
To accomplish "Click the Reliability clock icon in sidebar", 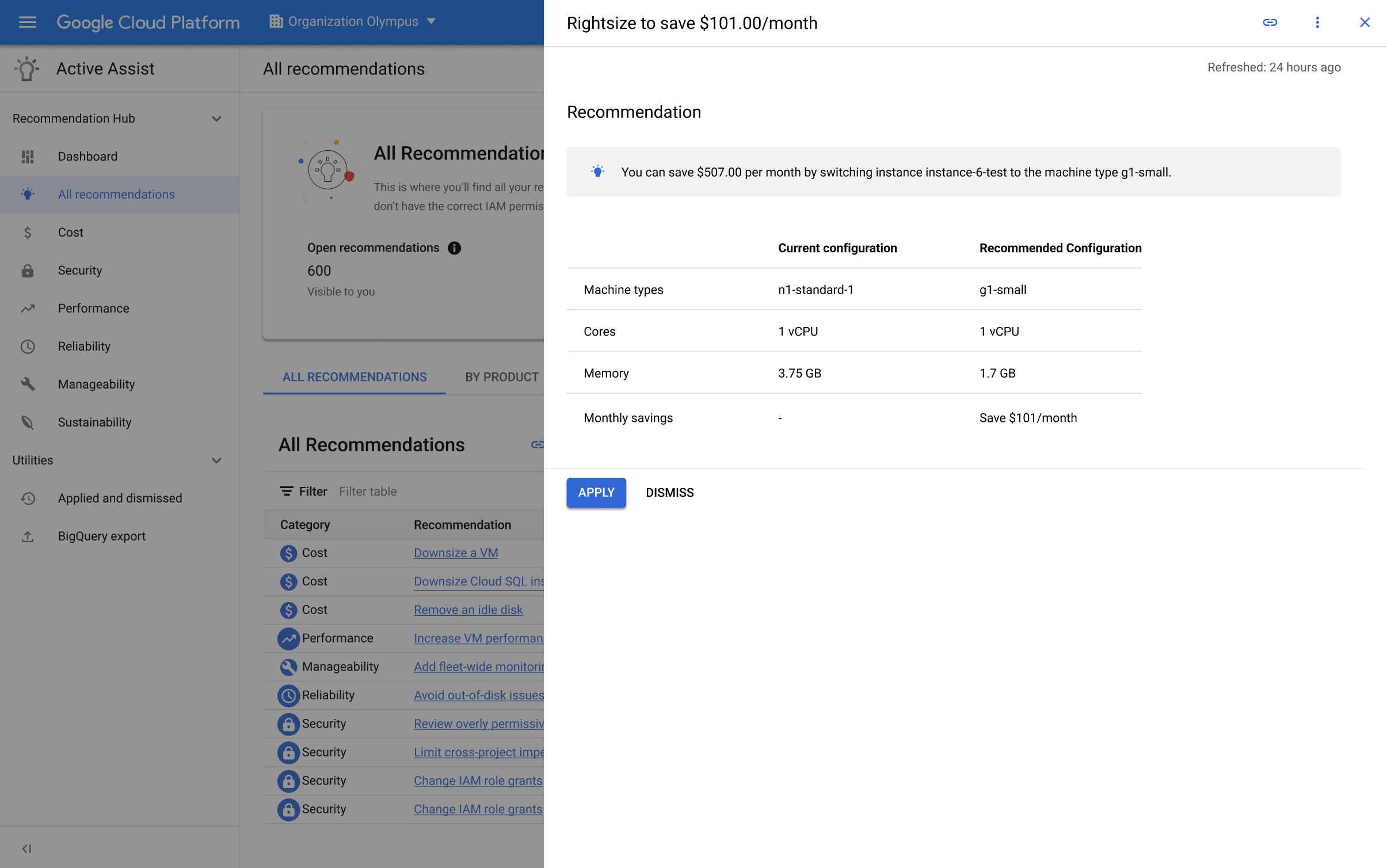I will coord(27,346).
